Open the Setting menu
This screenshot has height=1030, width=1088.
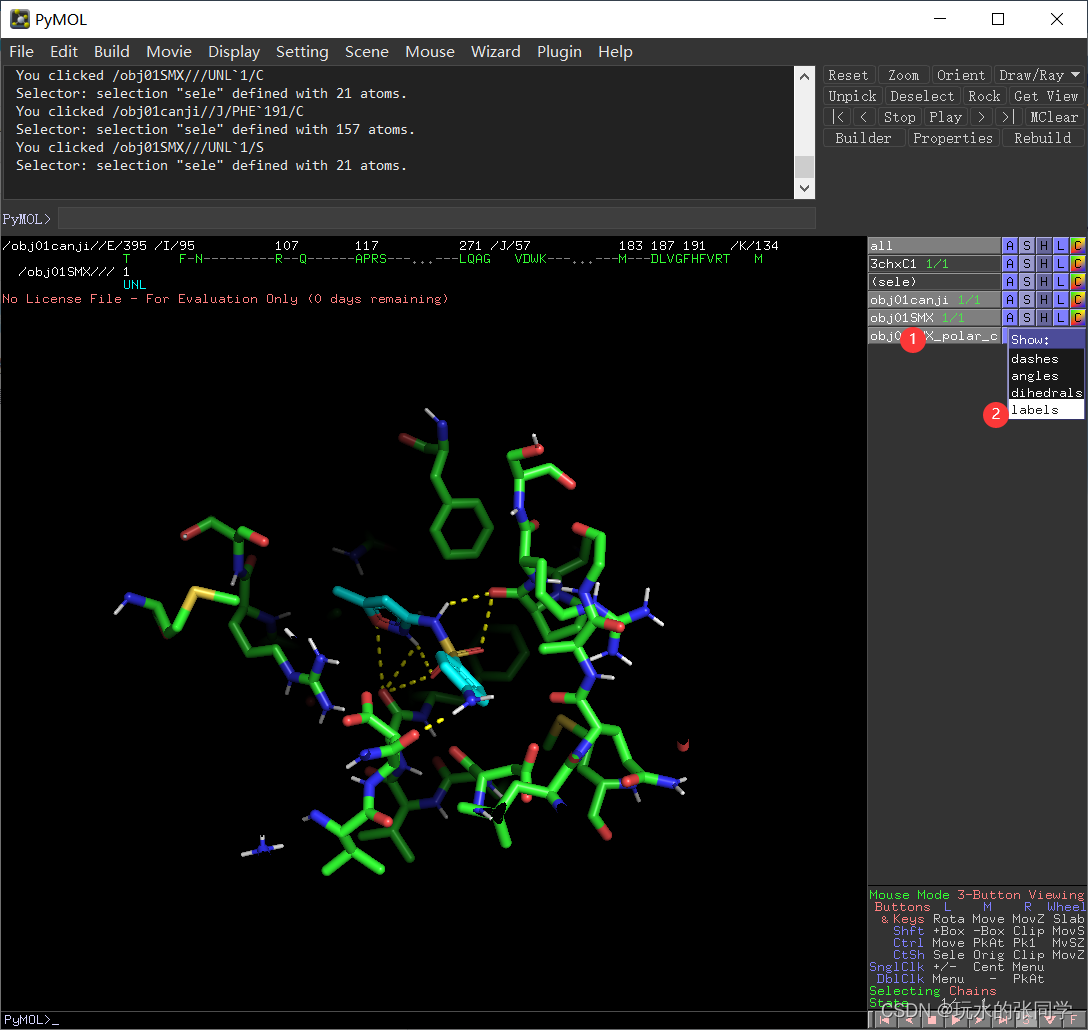[302, 52]
